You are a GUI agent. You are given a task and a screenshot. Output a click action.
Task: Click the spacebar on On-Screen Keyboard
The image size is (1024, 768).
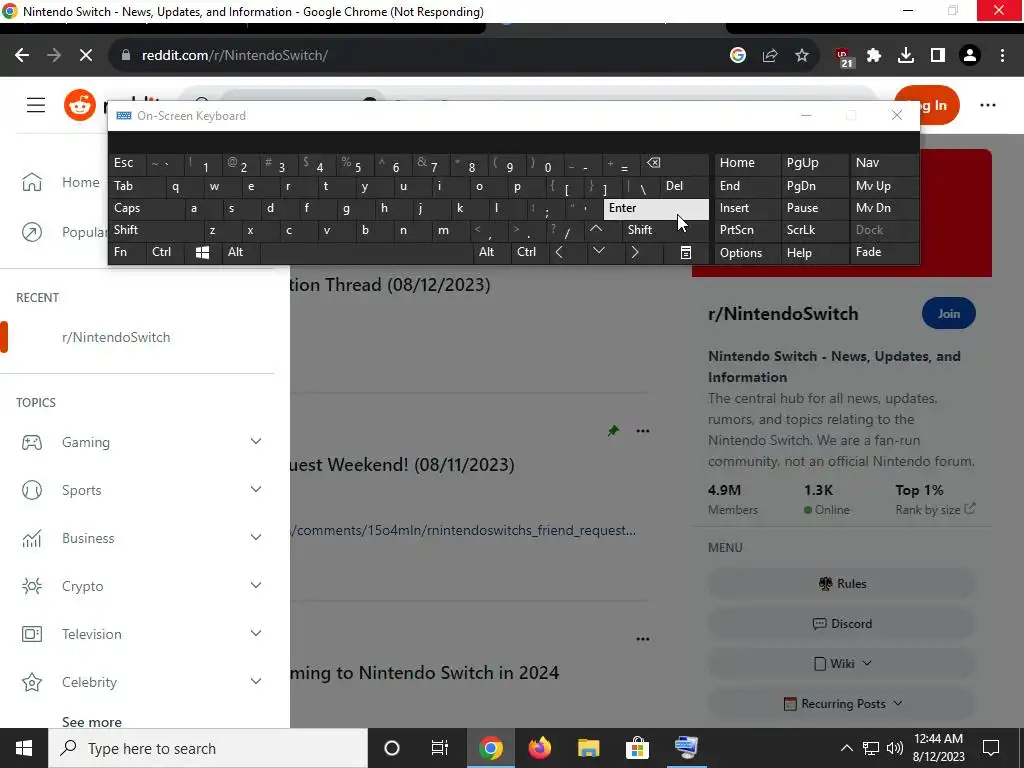(368, 252)
